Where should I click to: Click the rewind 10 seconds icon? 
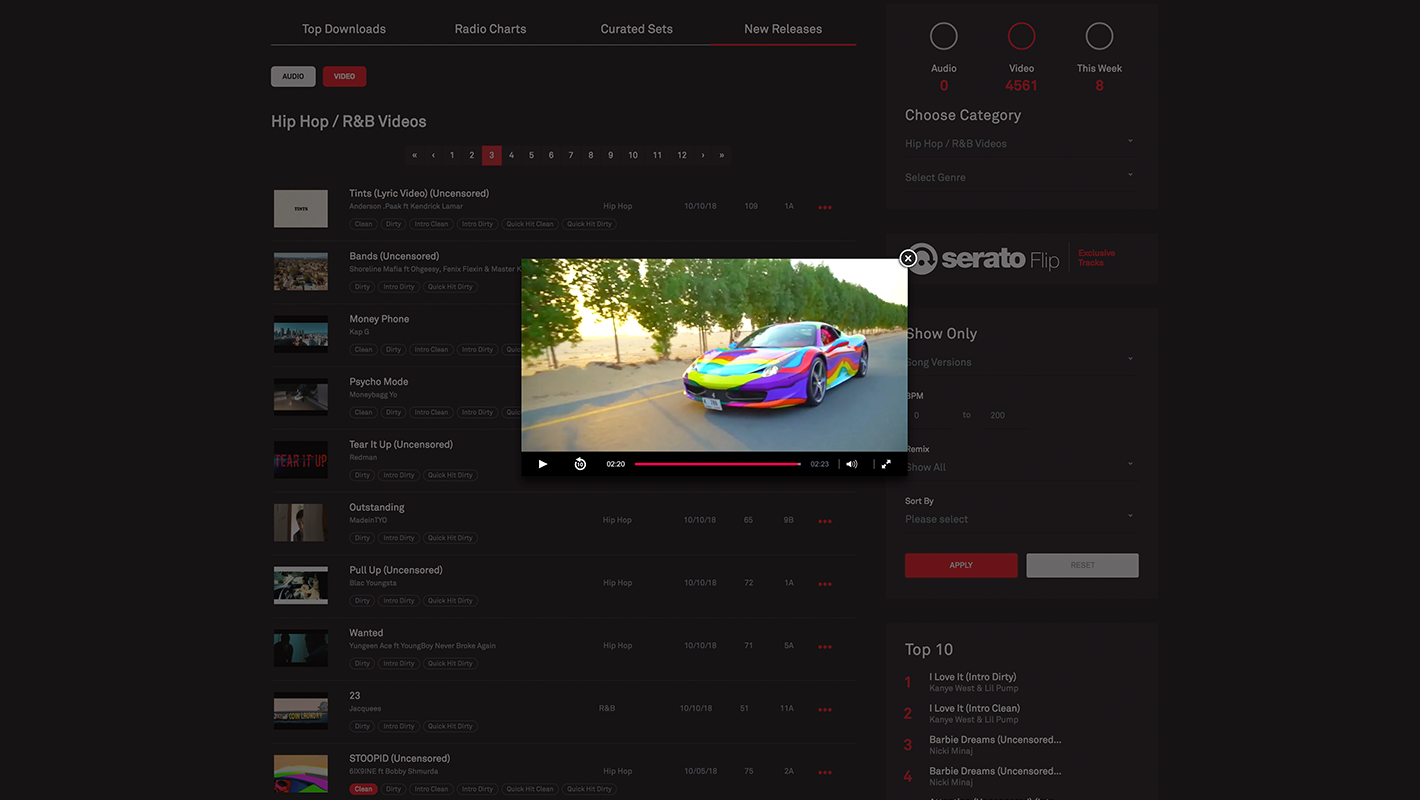tap(580, 464)
